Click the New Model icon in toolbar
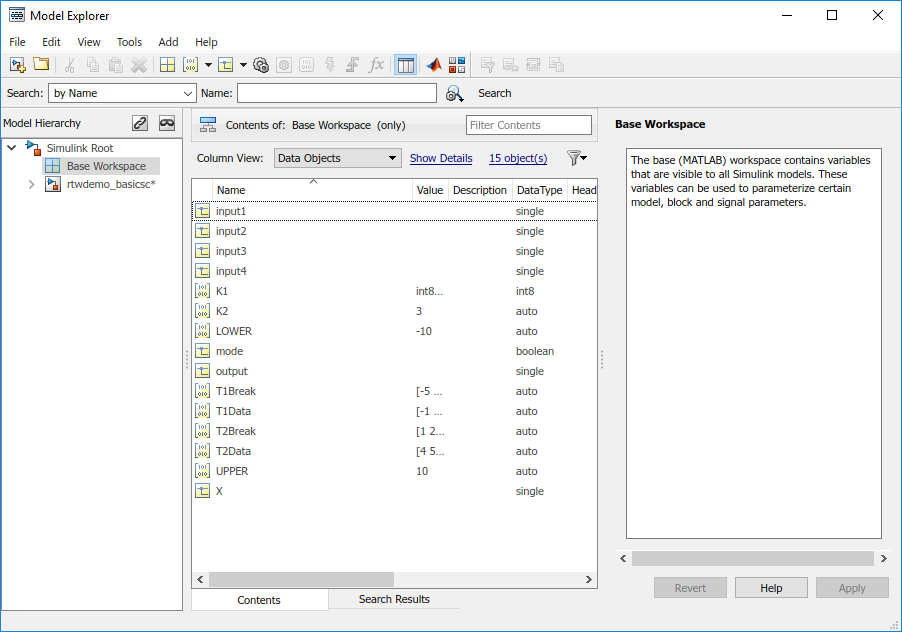 (x=17, y=65)
